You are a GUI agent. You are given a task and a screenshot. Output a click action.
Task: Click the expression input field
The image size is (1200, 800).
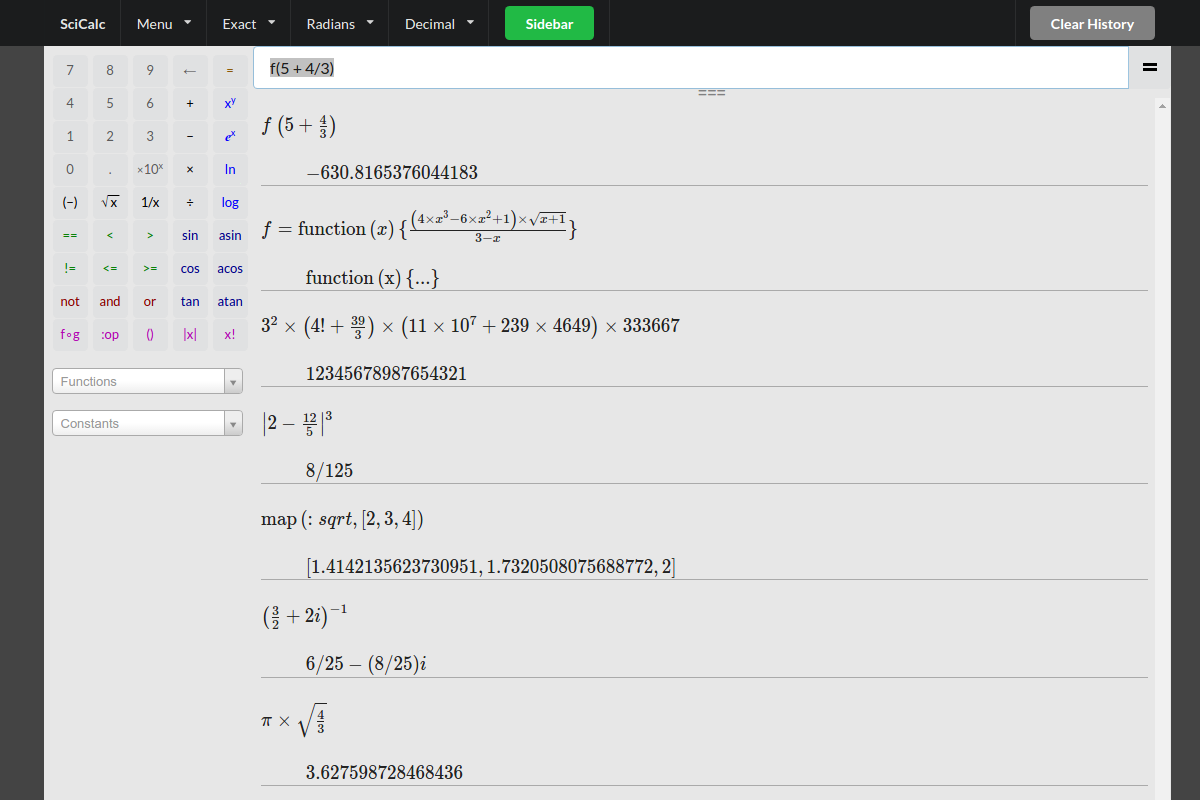(x=691, y=68)
